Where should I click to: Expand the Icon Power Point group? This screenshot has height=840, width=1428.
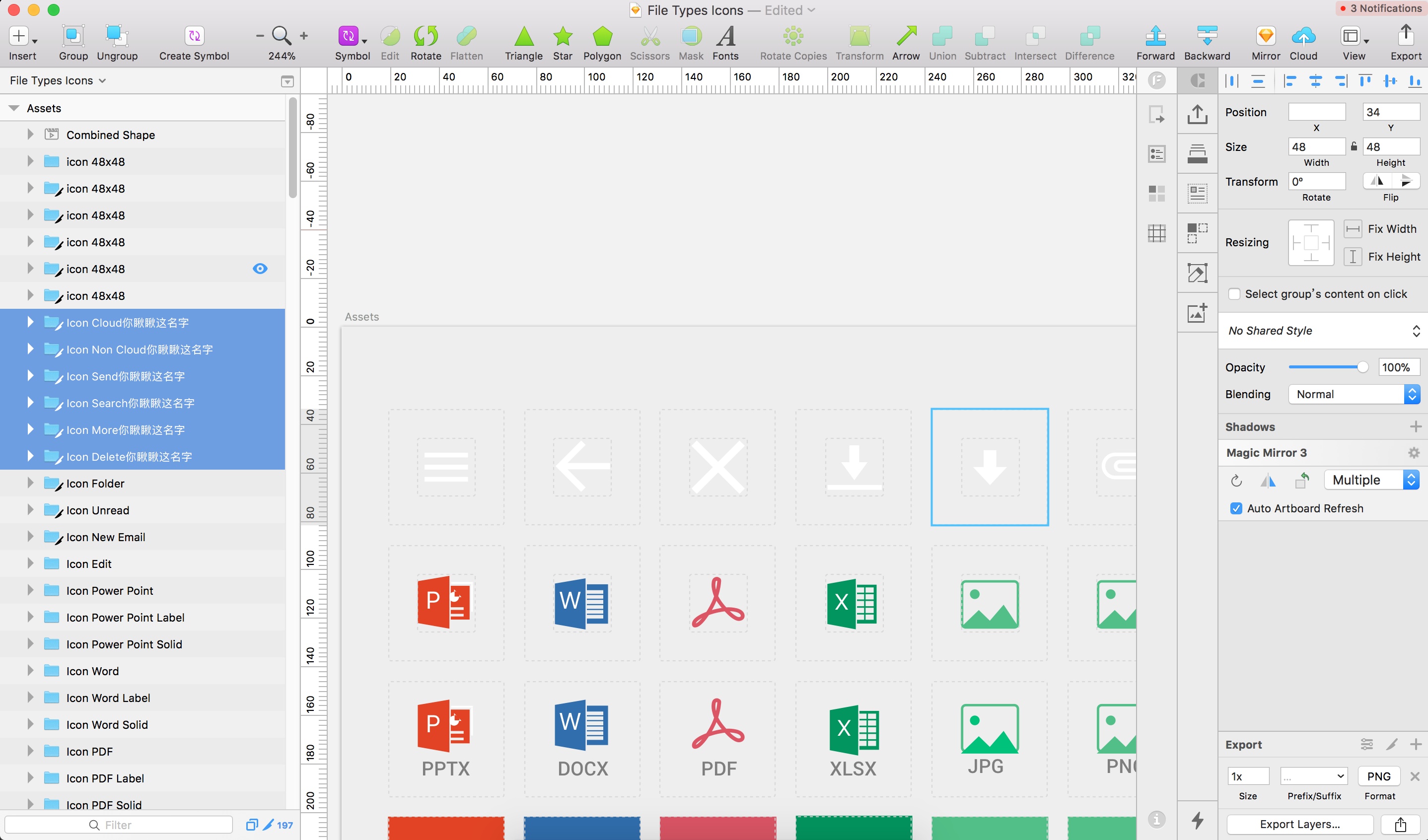coord(31,590)
